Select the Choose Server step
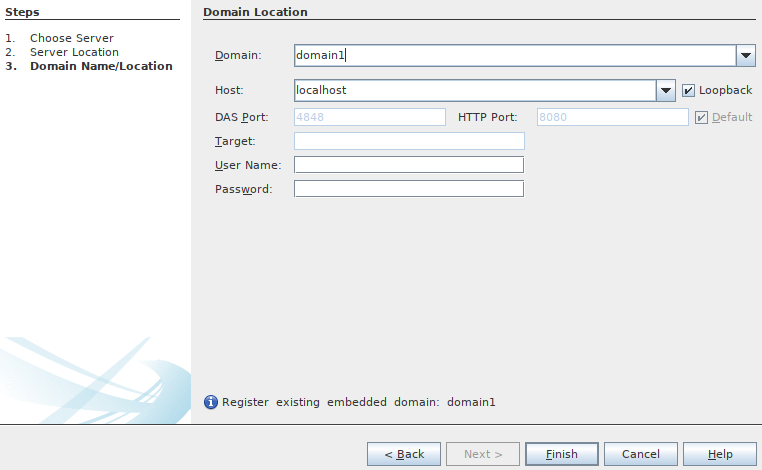This screenshot has width=762, height=470. click(71, 38)
